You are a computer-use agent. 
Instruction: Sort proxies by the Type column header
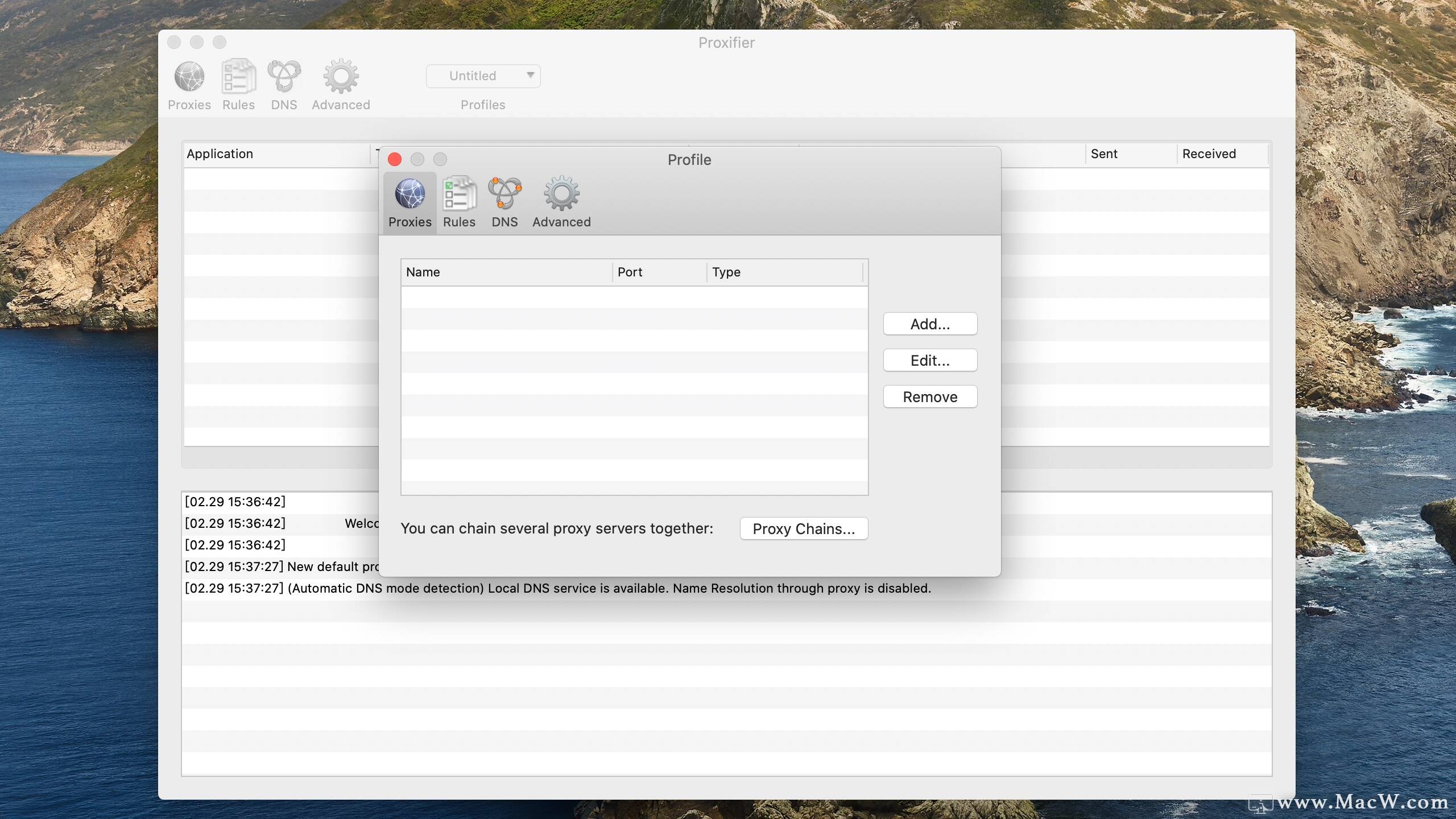click(x=785, y=272)
